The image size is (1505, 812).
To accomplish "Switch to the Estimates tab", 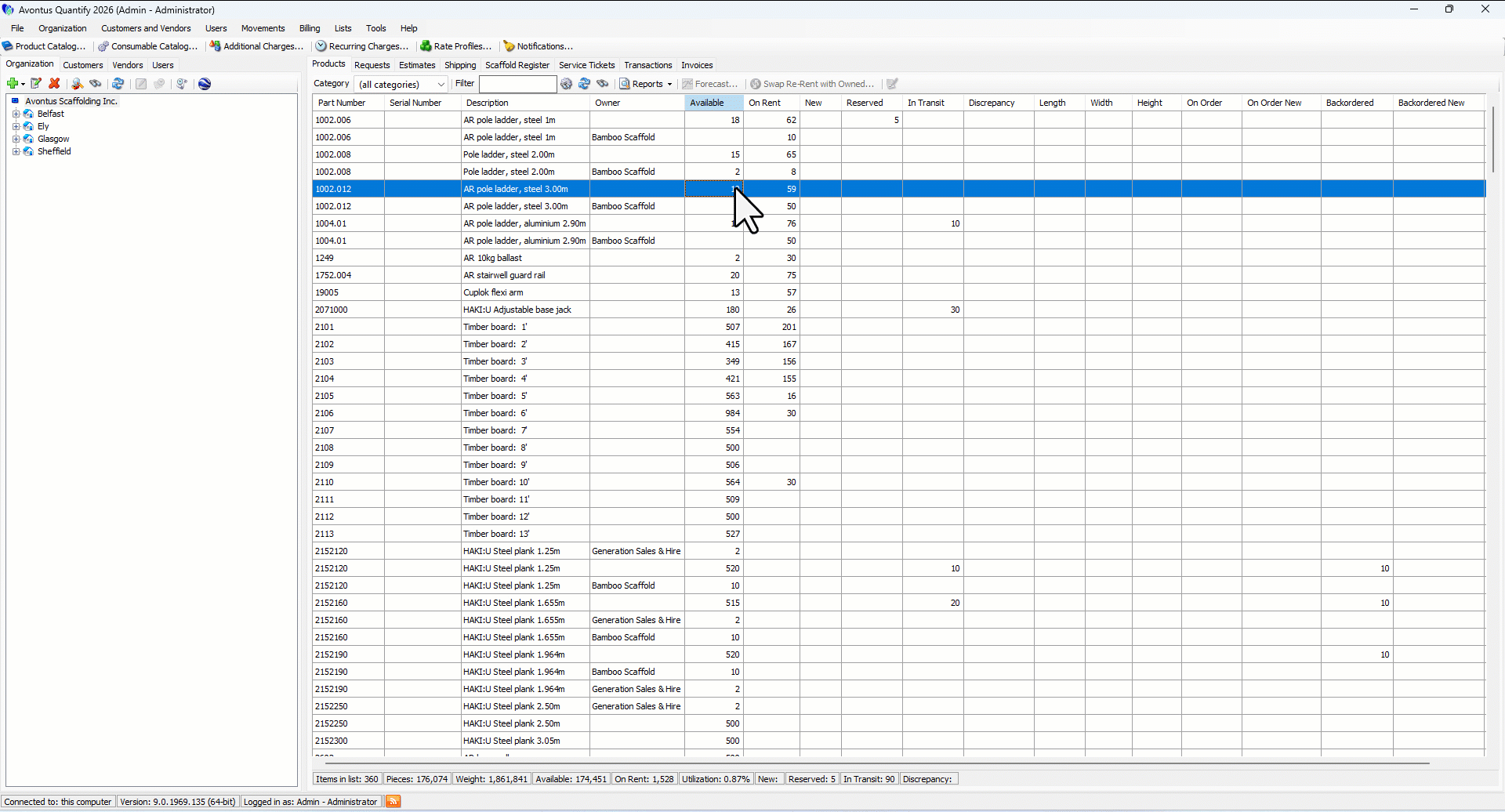I will coord(417,65).
